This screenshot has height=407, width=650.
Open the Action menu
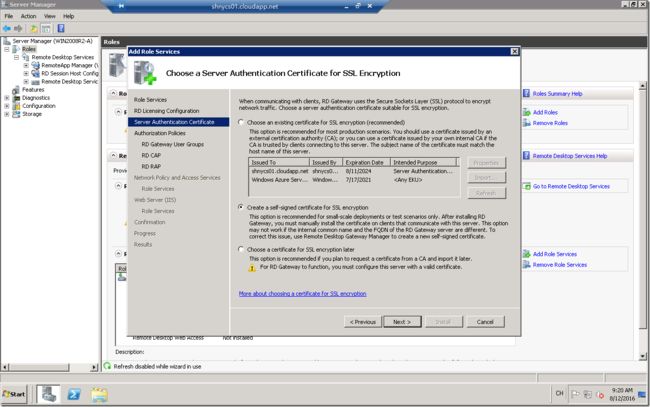29,16
